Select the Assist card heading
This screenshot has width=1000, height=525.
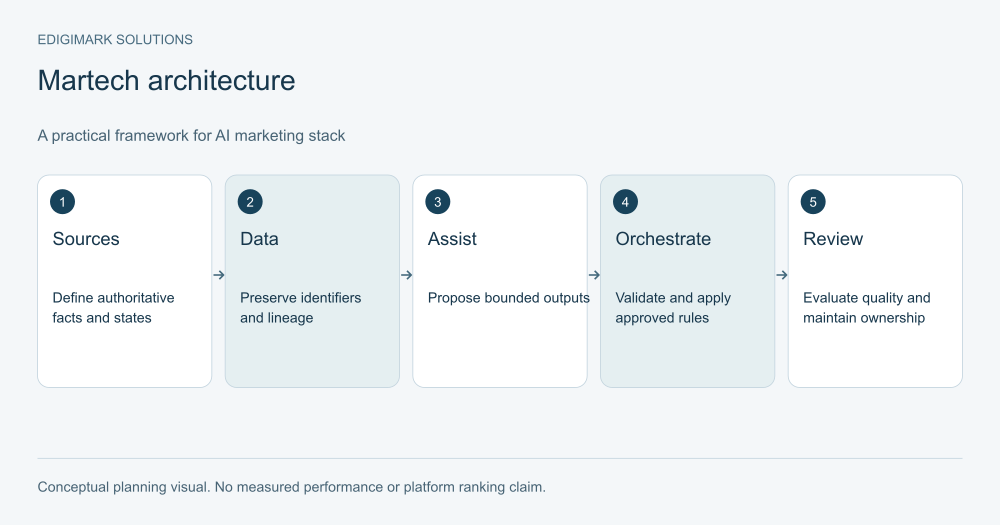click(x=452, y=239)
